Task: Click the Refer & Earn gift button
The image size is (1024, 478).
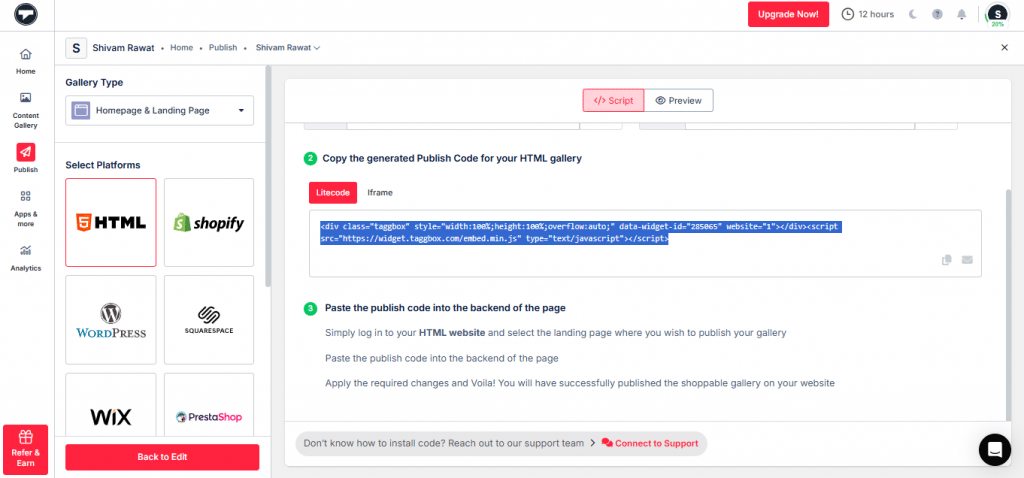Action: click(x=25, y=450)
